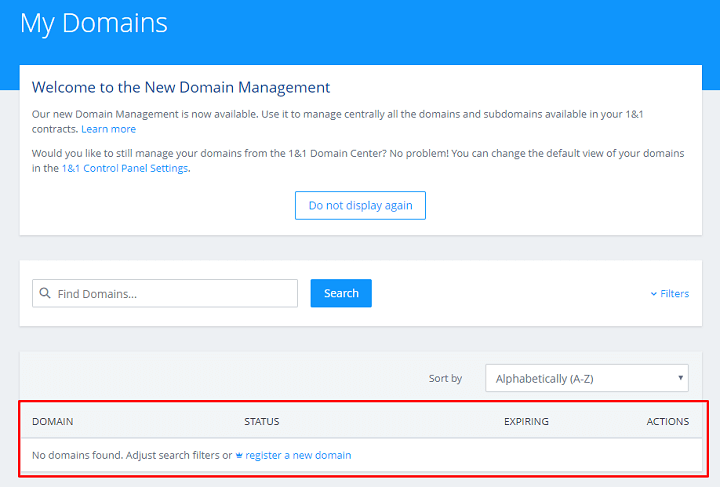Go to 1&1 Control Panel Settings link
The width and height of the screenshot is (720, 487).
(x=125, y=169)
